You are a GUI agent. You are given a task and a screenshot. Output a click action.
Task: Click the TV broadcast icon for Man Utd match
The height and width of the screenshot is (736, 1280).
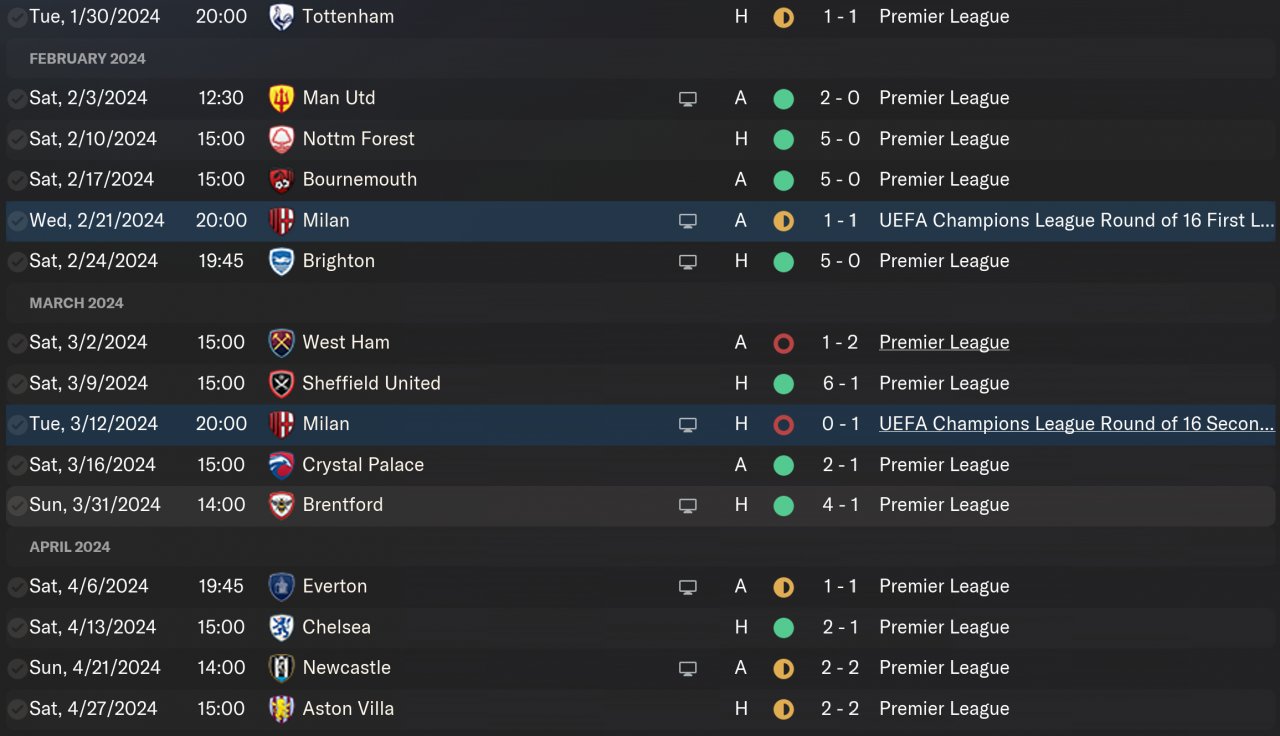point(688,99)
